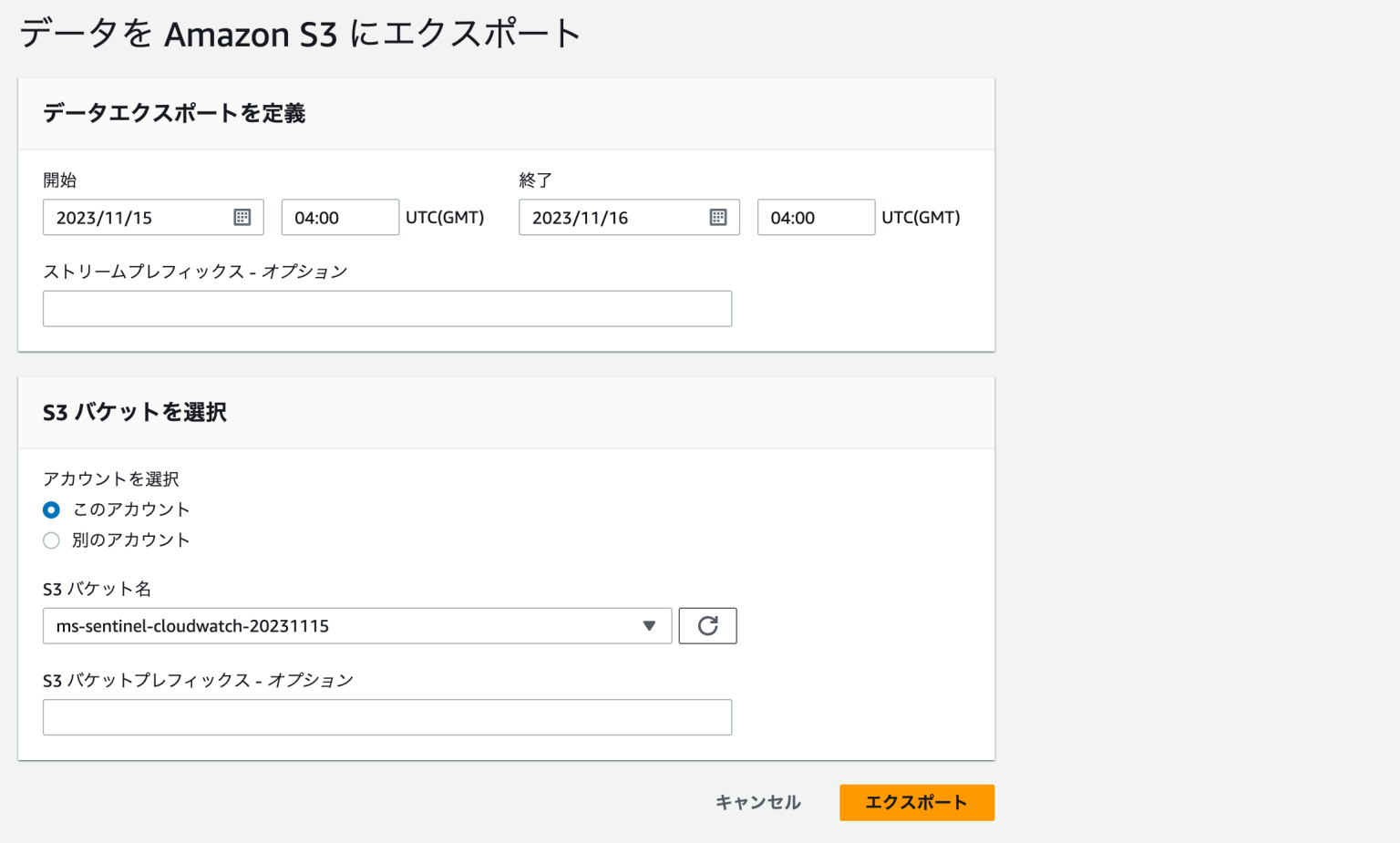Viewport: 1400px width, 843px height.
Task: Click the データエクスポートを定義 section header
Action: pyautogui.click(x=173, y=114)
